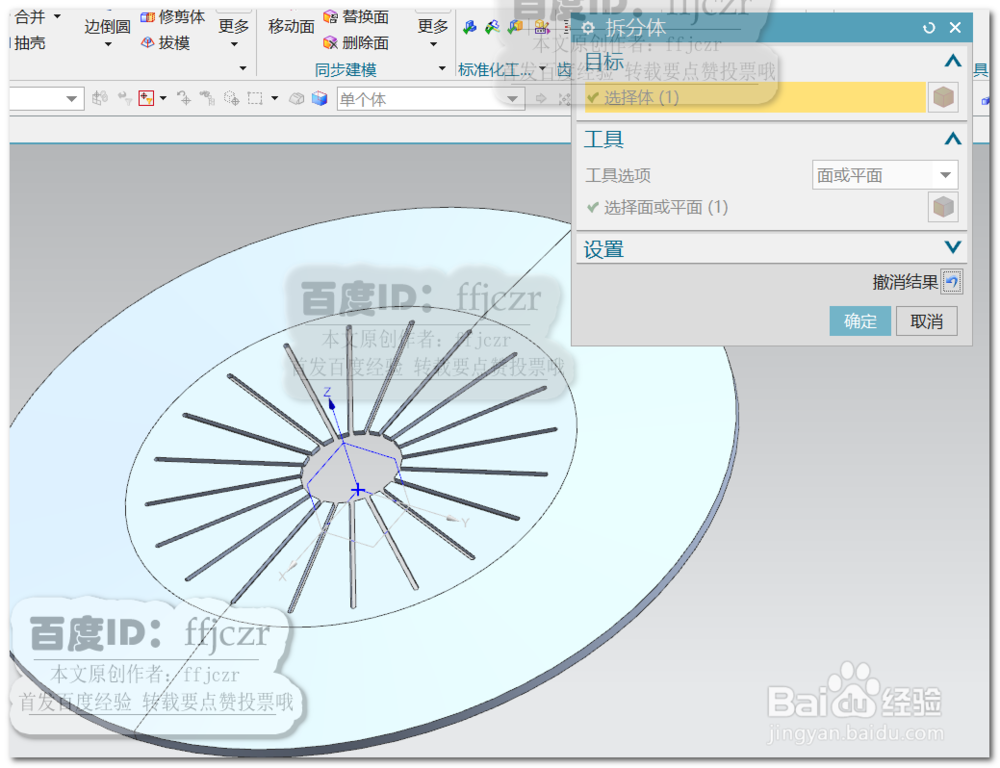
Task: Click the gear icon in 拆分体 dialog title
Action: (588, 28)
